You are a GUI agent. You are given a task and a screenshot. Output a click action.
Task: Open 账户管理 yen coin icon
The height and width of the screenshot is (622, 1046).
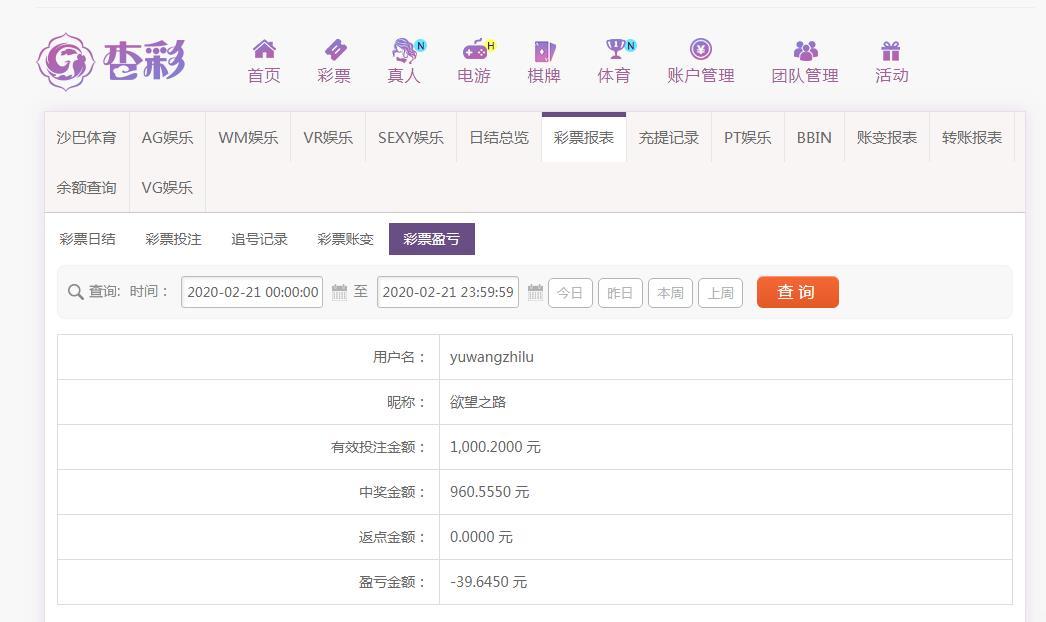[x=700, y=49]
